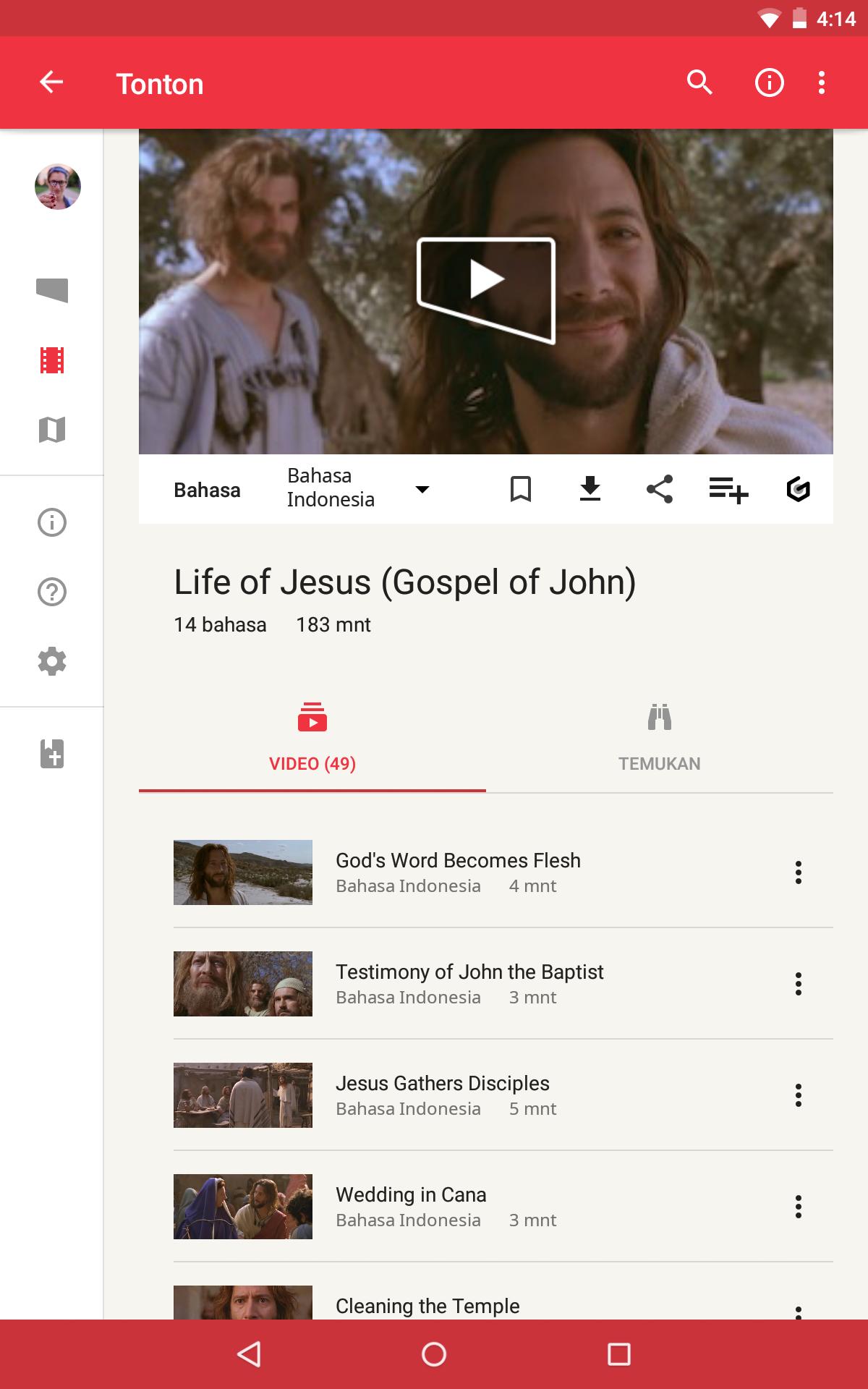Screen dimensions: 868x1389
Task: Share the Life of Jesus video
Action: coord(660,489)
